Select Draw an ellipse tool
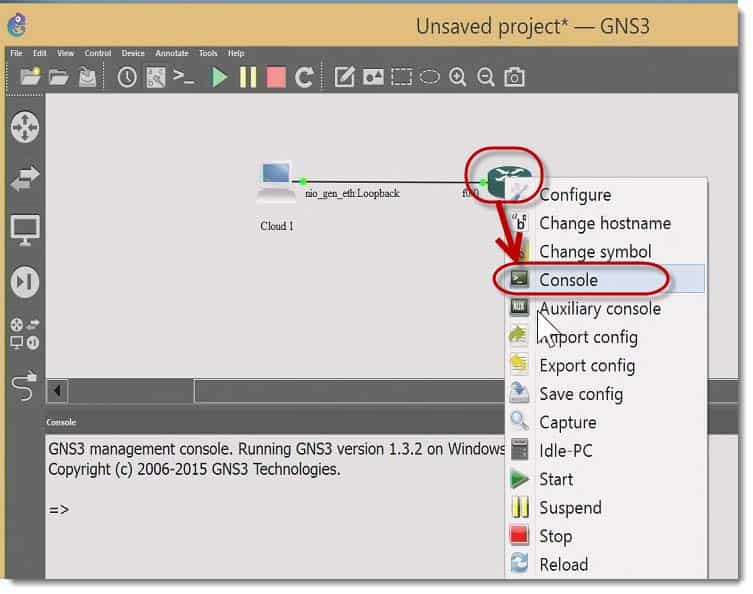This screenshot has width=753, height=594. click(x=429, y=77)
